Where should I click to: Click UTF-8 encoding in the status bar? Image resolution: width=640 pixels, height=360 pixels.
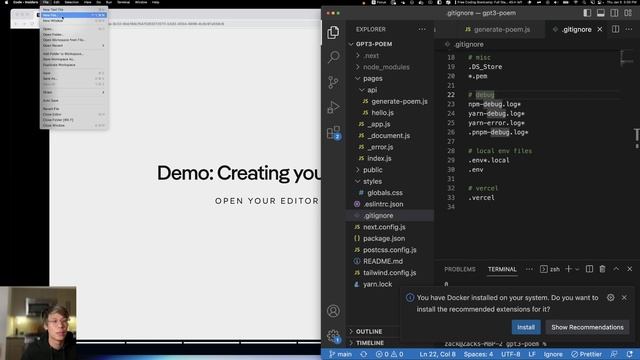[x=511, y=354]
